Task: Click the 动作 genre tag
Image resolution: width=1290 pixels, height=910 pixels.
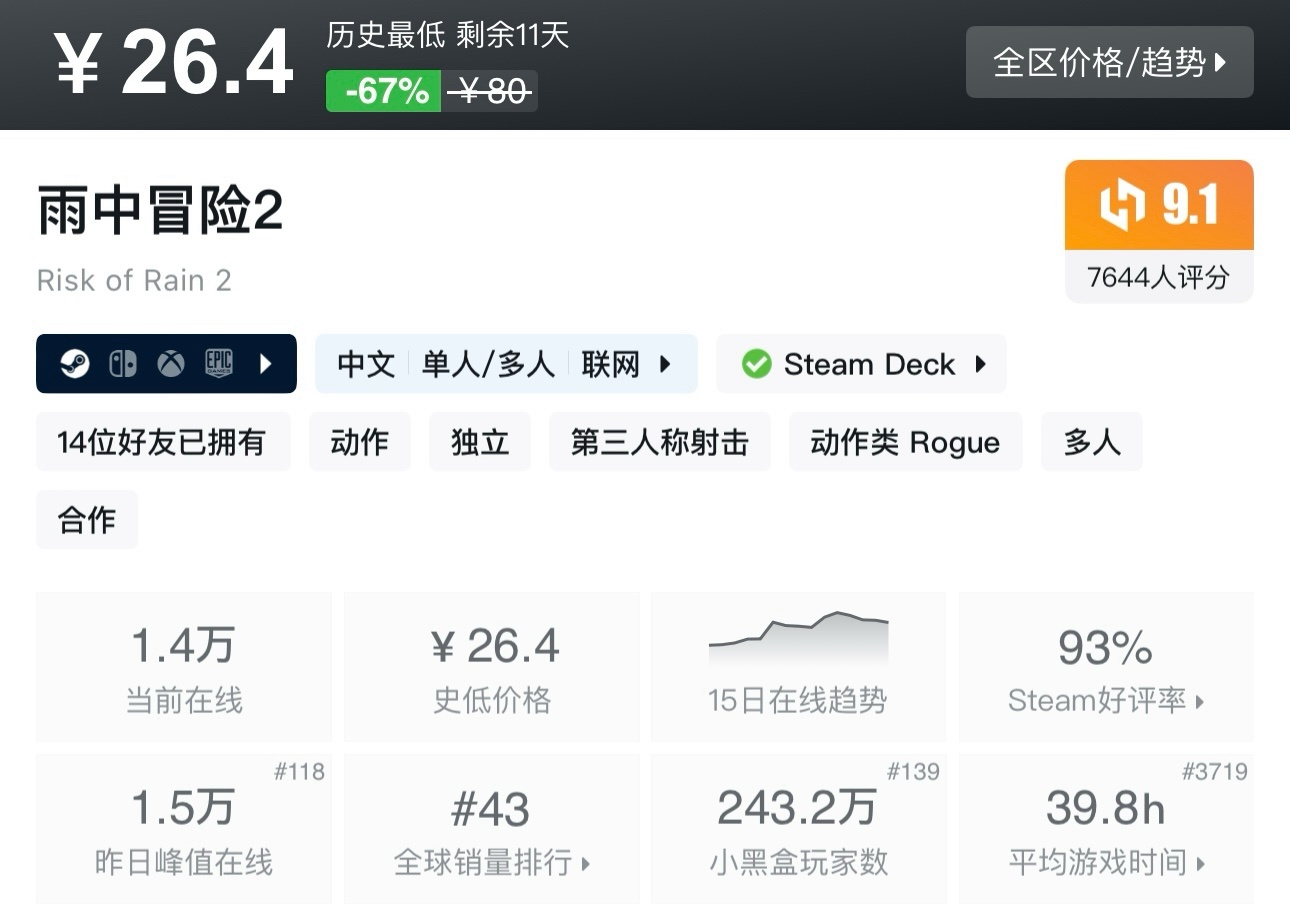Action: [359, 443]
